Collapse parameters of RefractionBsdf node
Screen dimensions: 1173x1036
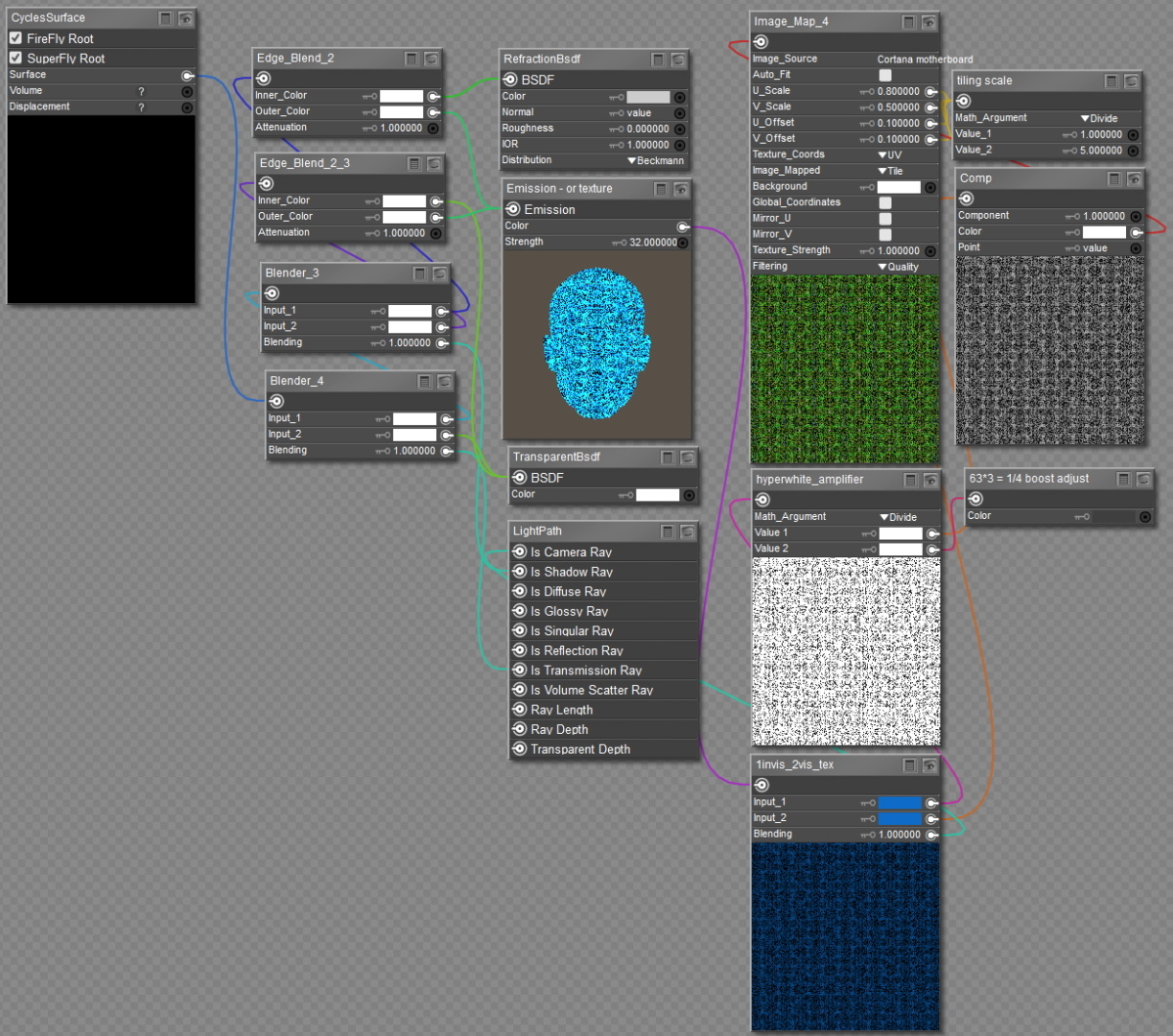click(x=659, y=60)
